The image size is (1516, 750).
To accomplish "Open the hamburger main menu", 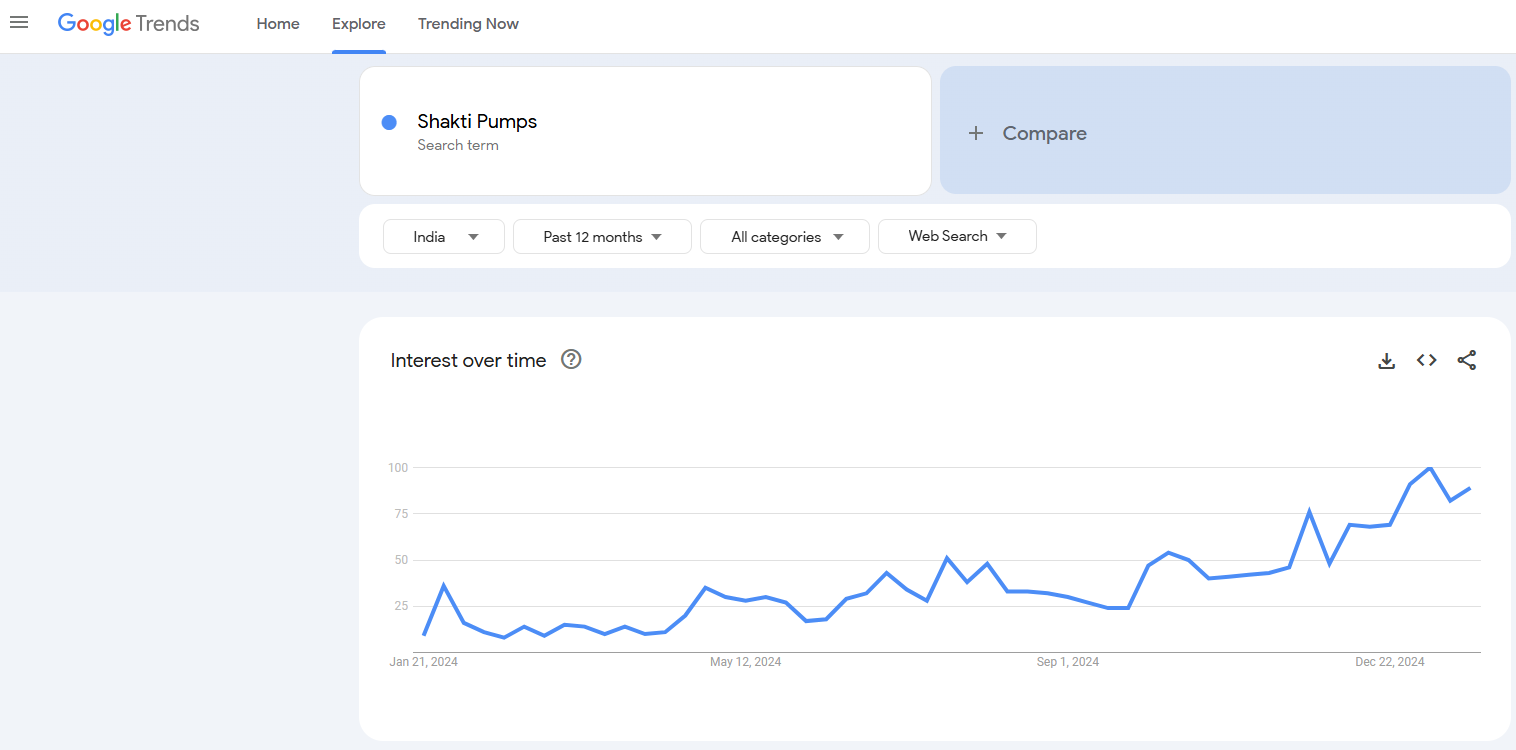I will tap(19, 22).
